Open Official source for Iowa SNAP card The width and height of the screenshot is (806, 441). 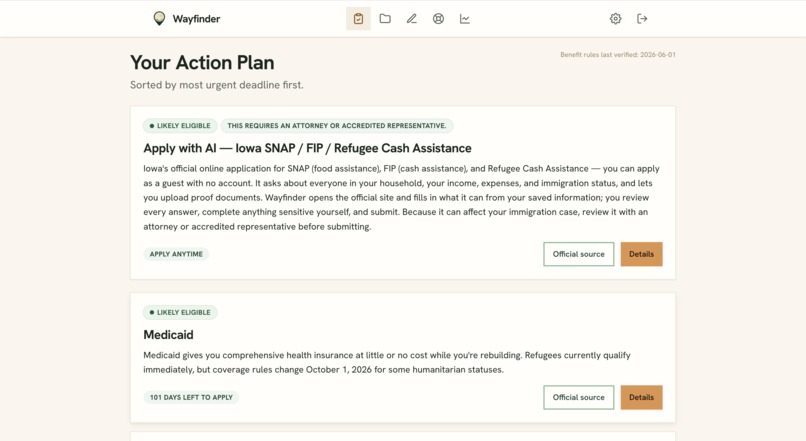(x=578, y=254)
